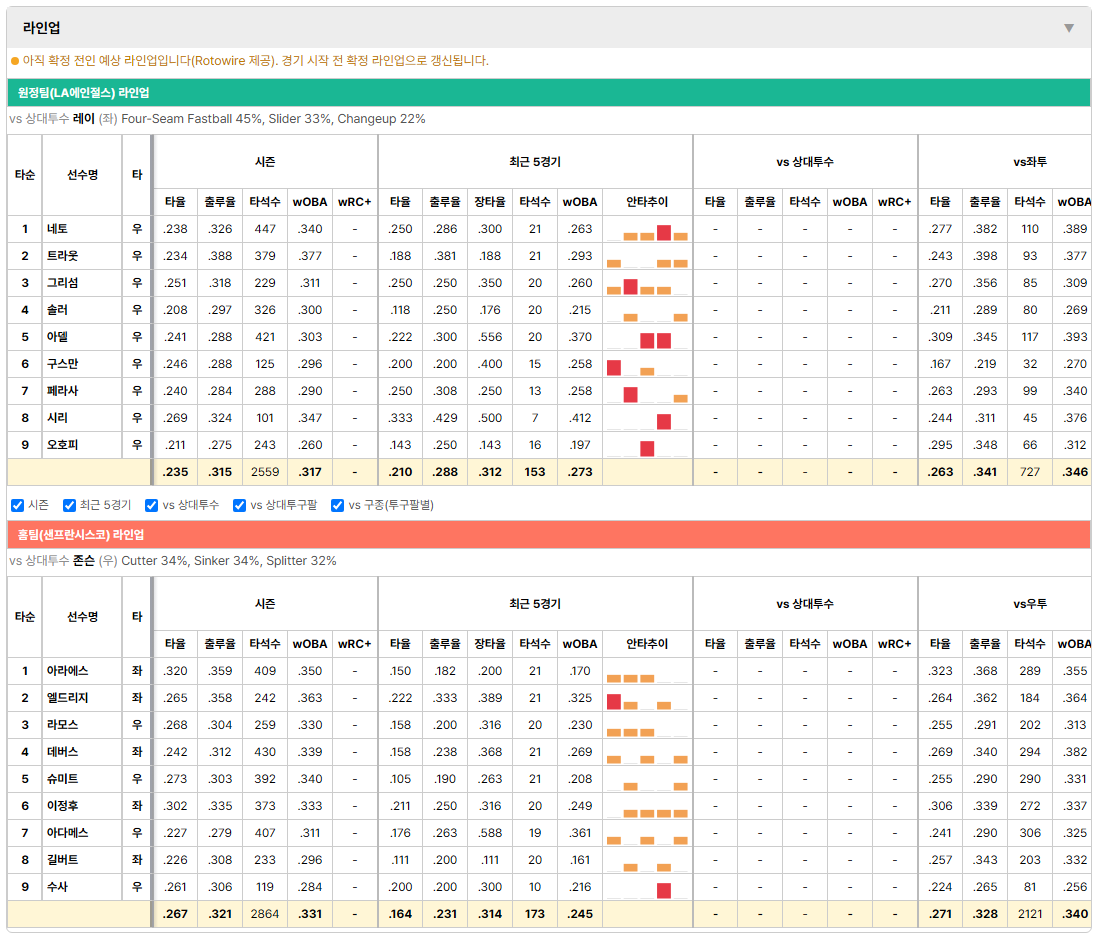Click the 라인업 panel title bar

click(x=549, y=28)
